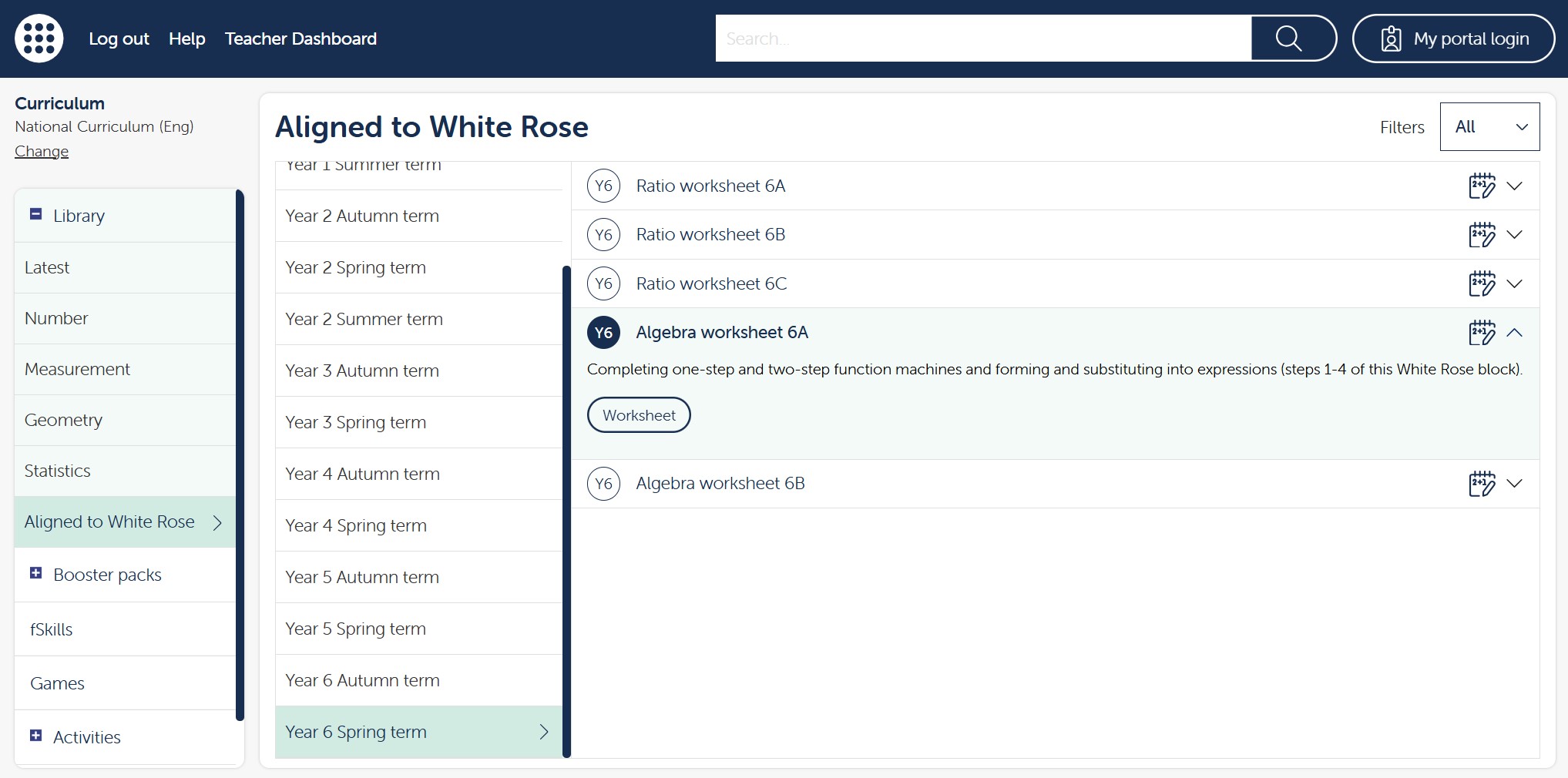Open calendar planner icon for Algebra worksheet 6B
The image size is (1568, 778).
(x=1481, y=483)
